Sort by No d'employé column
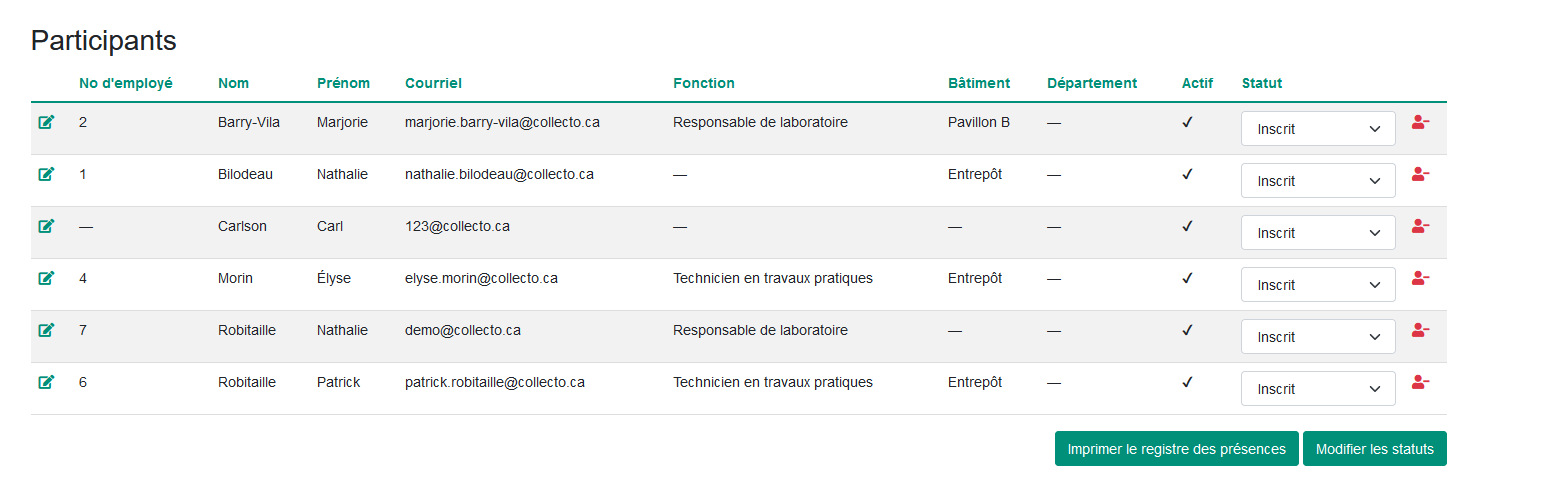 click(126, 83)
